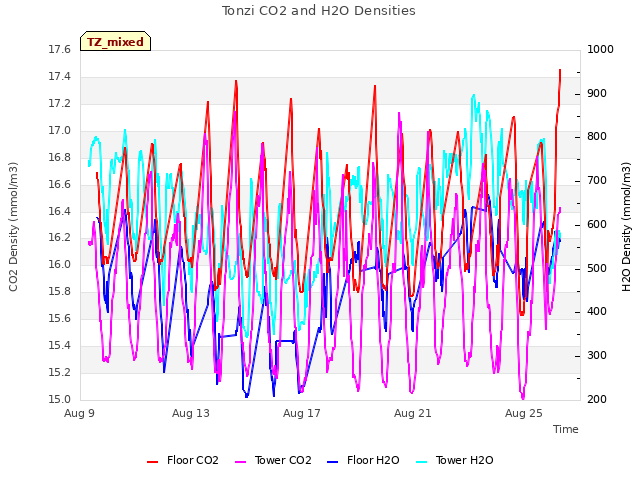Viewport: 640px width, 480px height.
Task: Click the 15.4 left axis value
Action: (x=60, y=346)
